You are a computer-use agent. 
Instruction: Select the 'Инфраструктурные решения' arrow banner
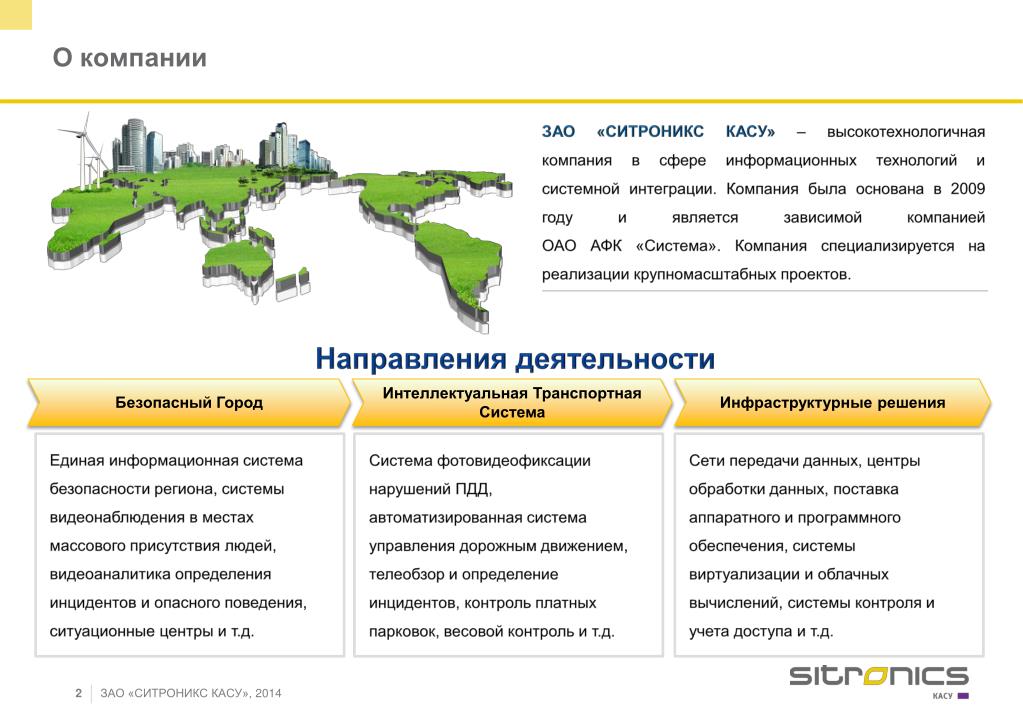[x=832, y=403]
